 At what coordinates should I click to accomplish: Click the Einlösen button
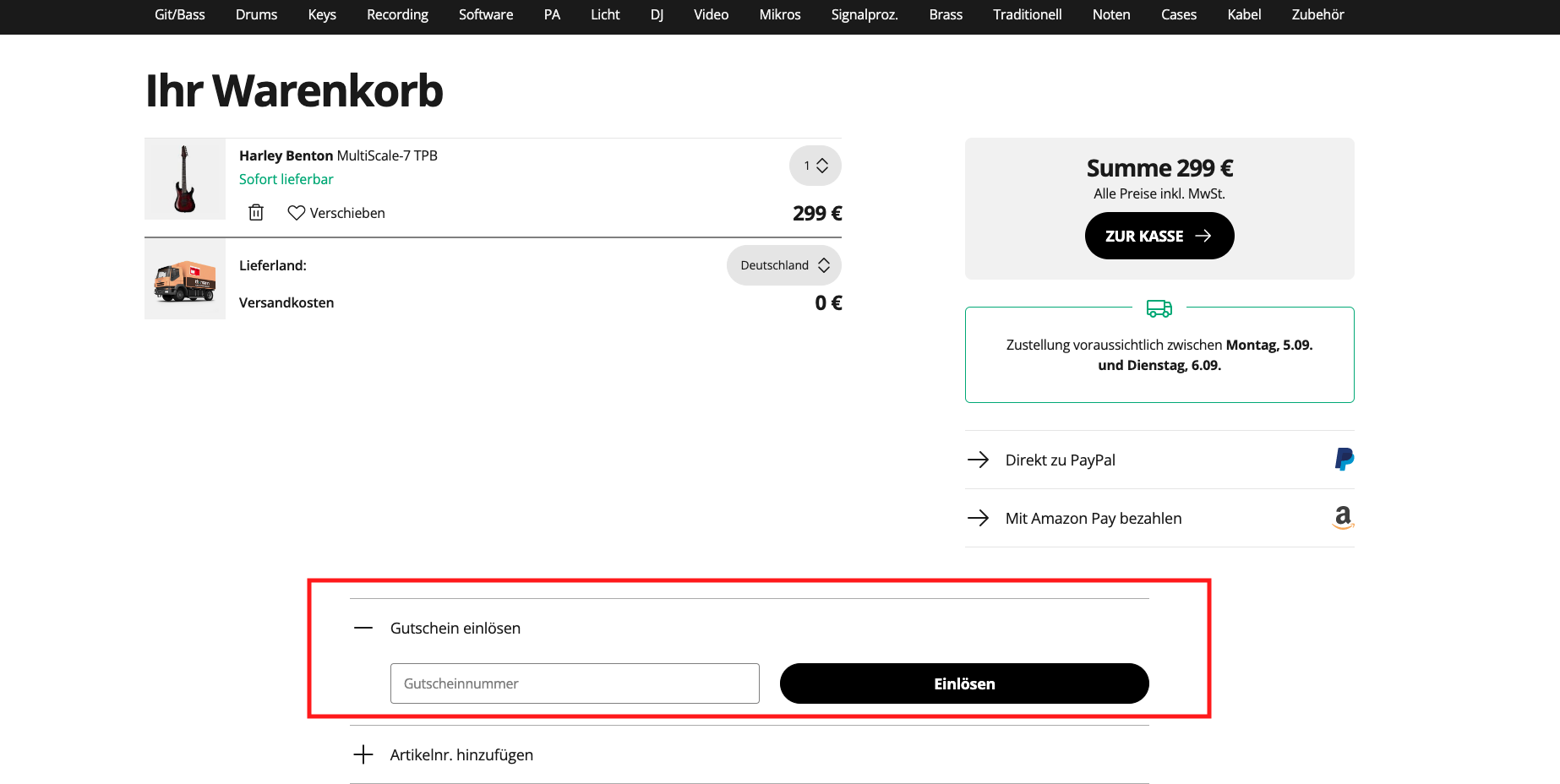click(964, 683)
